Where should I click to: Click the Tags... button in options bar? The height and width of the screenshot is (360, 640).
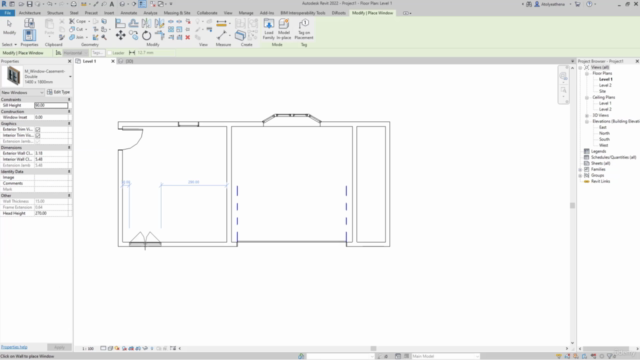(97, 53)
